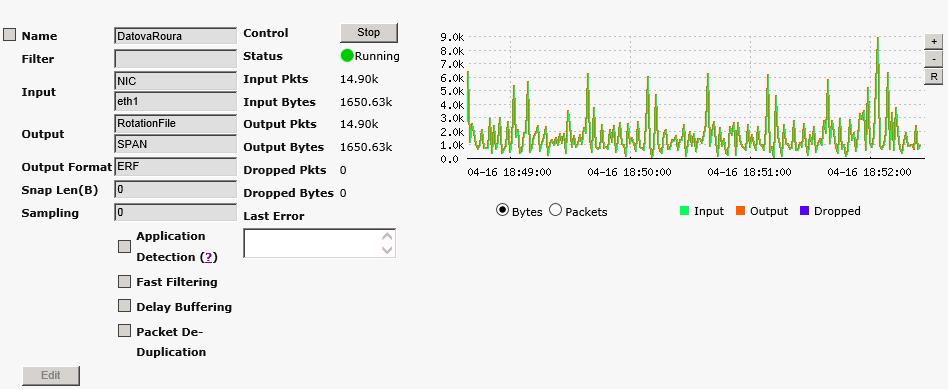This screenshot has height=390, width=948.
Task: Tick the checkbox beside Name
Action: tap(10, 34)
